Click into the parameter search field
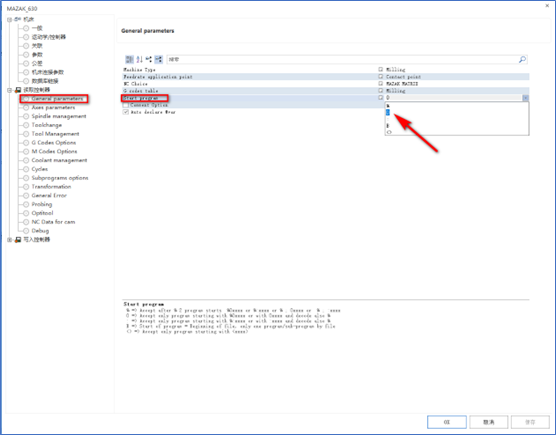556x435 pixels. pos(342,60)
